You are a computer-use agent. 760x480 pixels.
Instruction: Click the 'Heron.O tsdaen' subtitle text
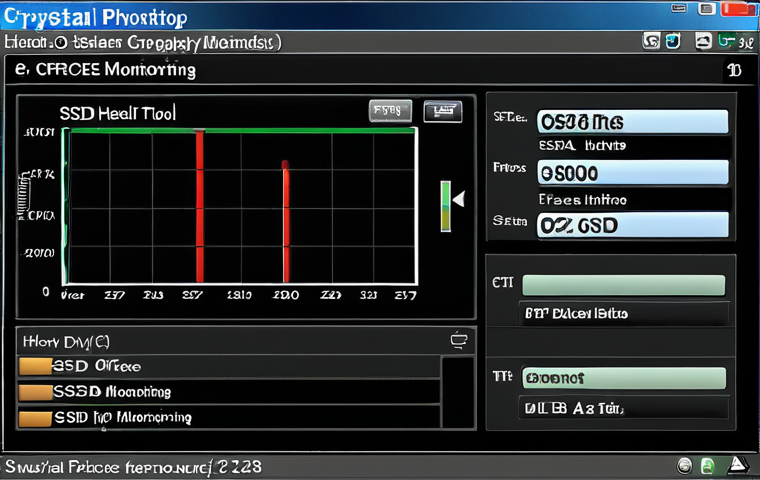pyautogui.click(x=63, y=43)
